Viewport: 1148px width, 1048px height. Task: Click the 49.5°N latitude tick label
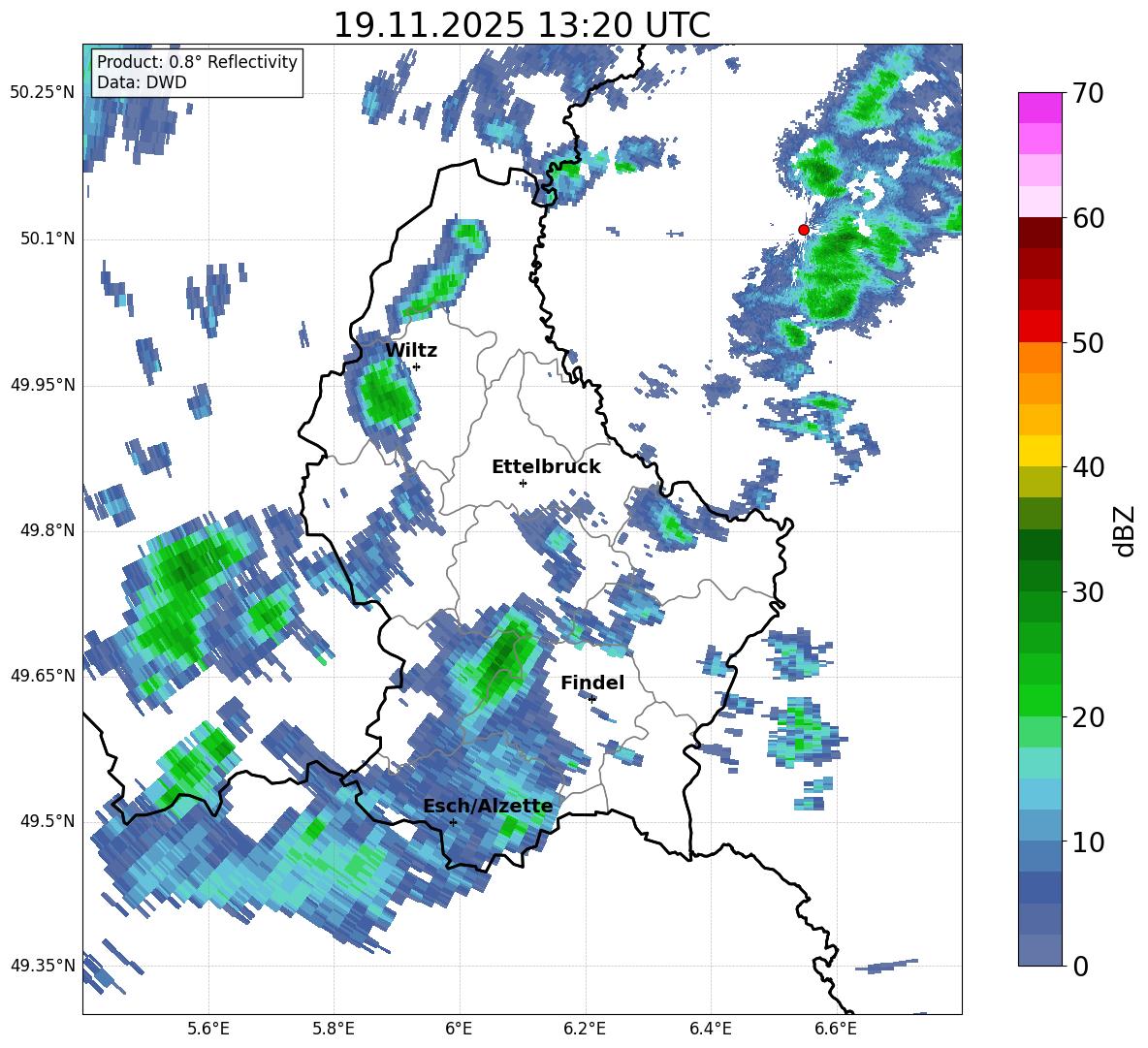[x=47, y=821]
